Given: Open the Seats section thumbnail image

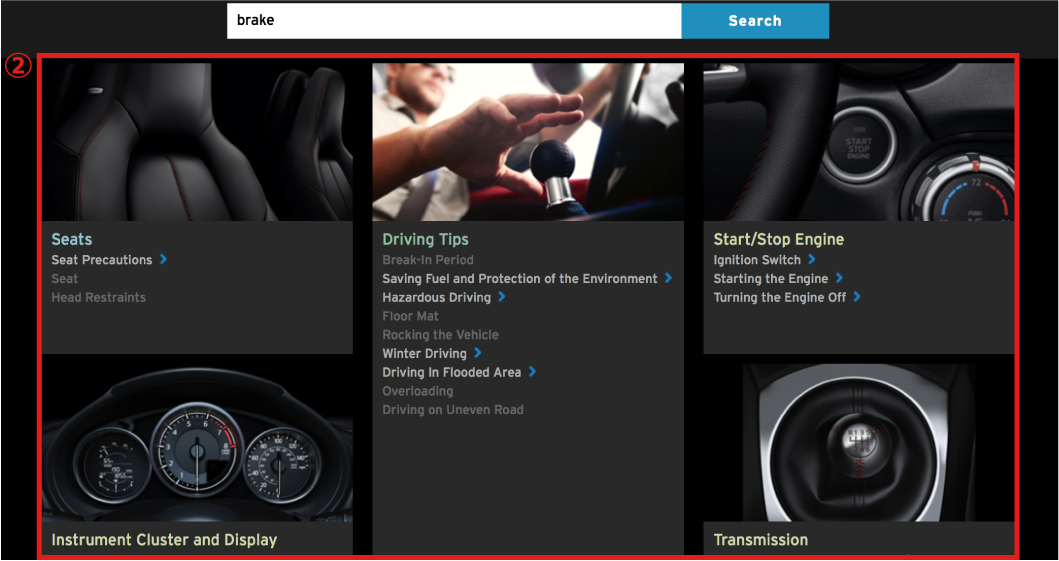Looking at the screenshot, I should click(197, 141).
